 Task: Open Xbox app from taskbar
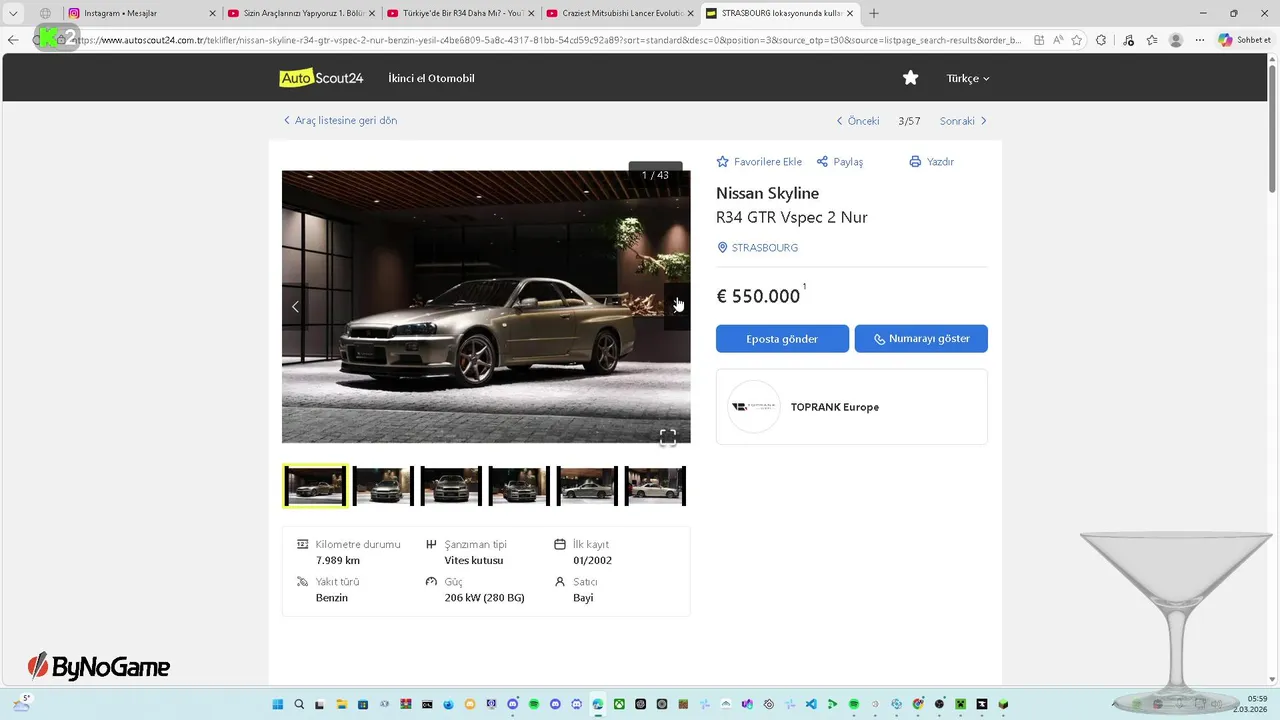coord(619,704)
